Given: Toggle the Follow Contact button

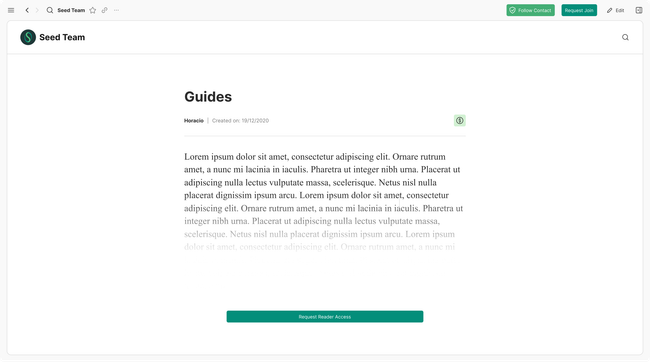Looking at the screenshot, I should pyautogui.click(x=530, y=10).
